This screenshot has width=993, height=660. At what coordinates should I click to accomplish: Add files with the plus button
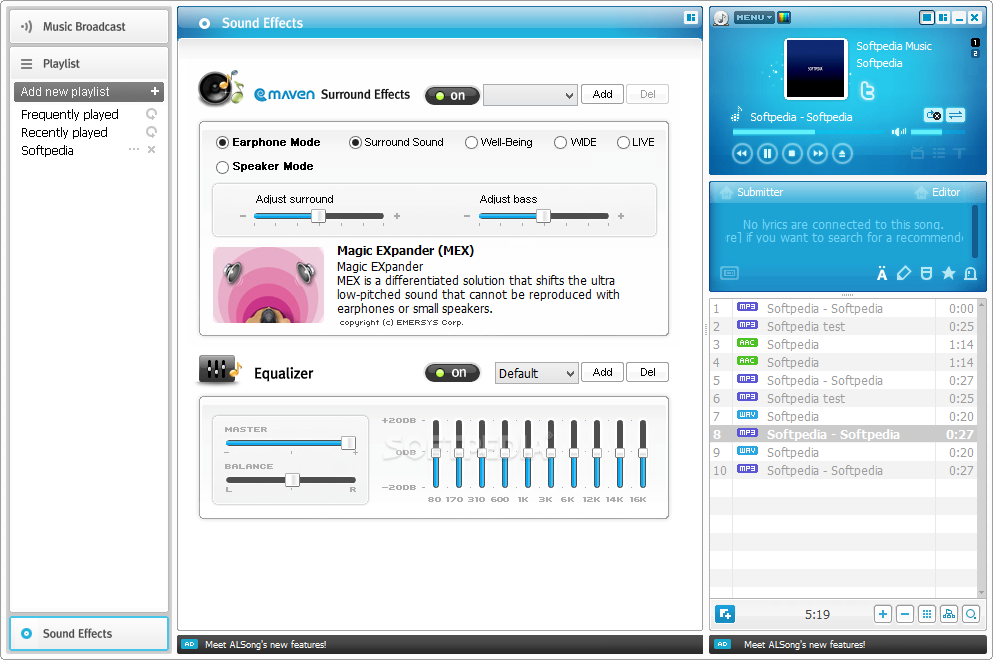(883, 614)
